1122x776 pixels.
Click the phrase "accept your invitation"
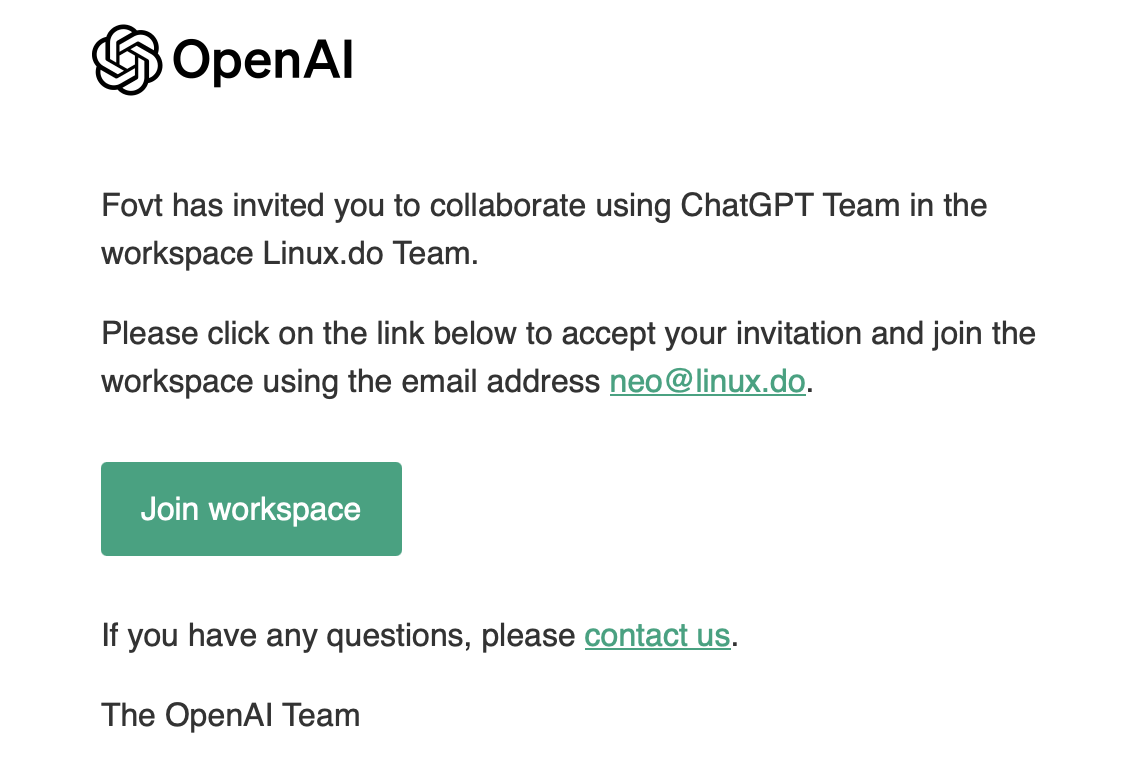click(711, 334)
